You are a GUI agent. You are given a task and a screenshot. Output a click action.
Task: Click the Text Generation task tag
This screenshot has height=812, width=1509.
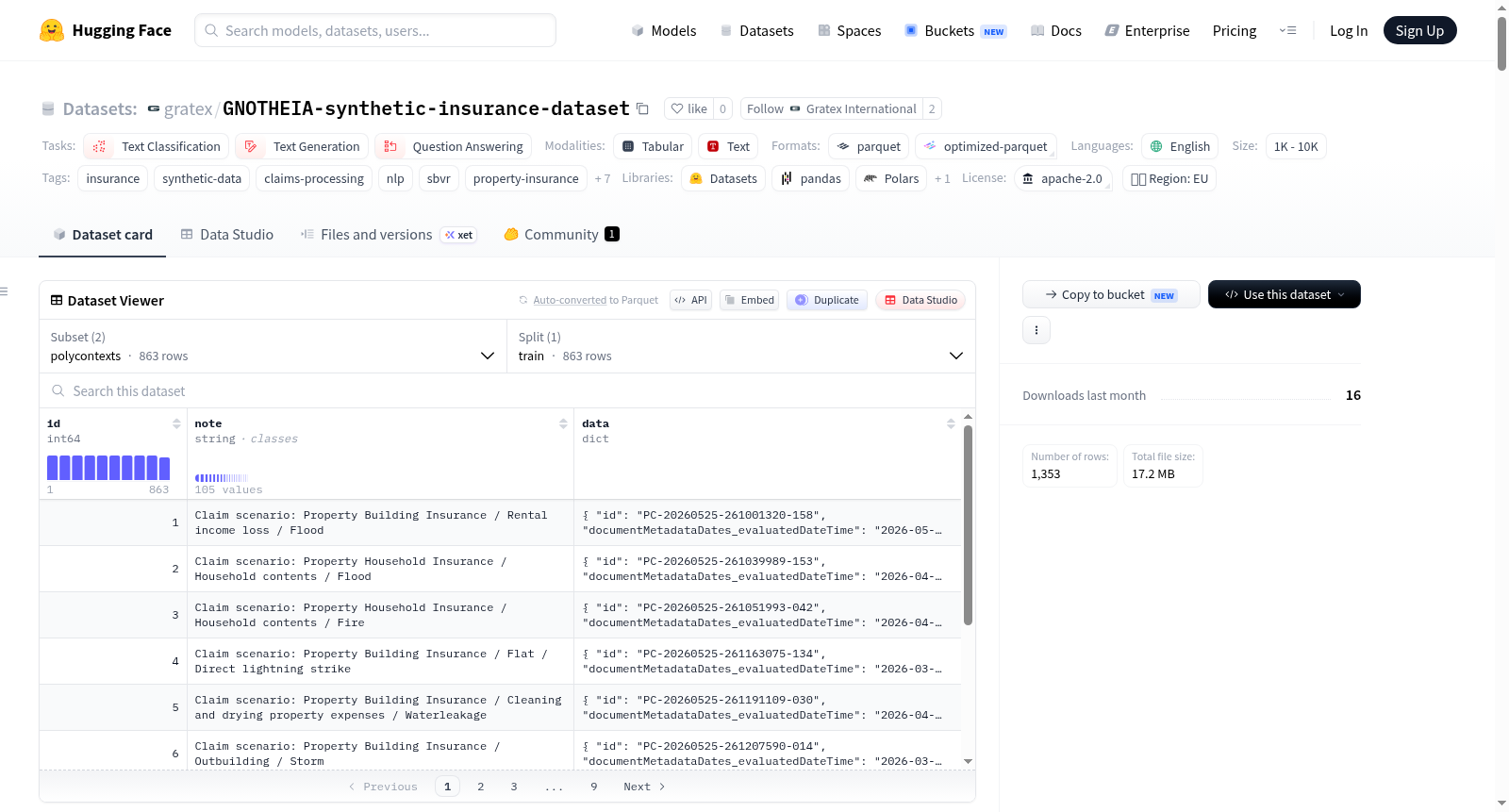[x=302, y=146]
